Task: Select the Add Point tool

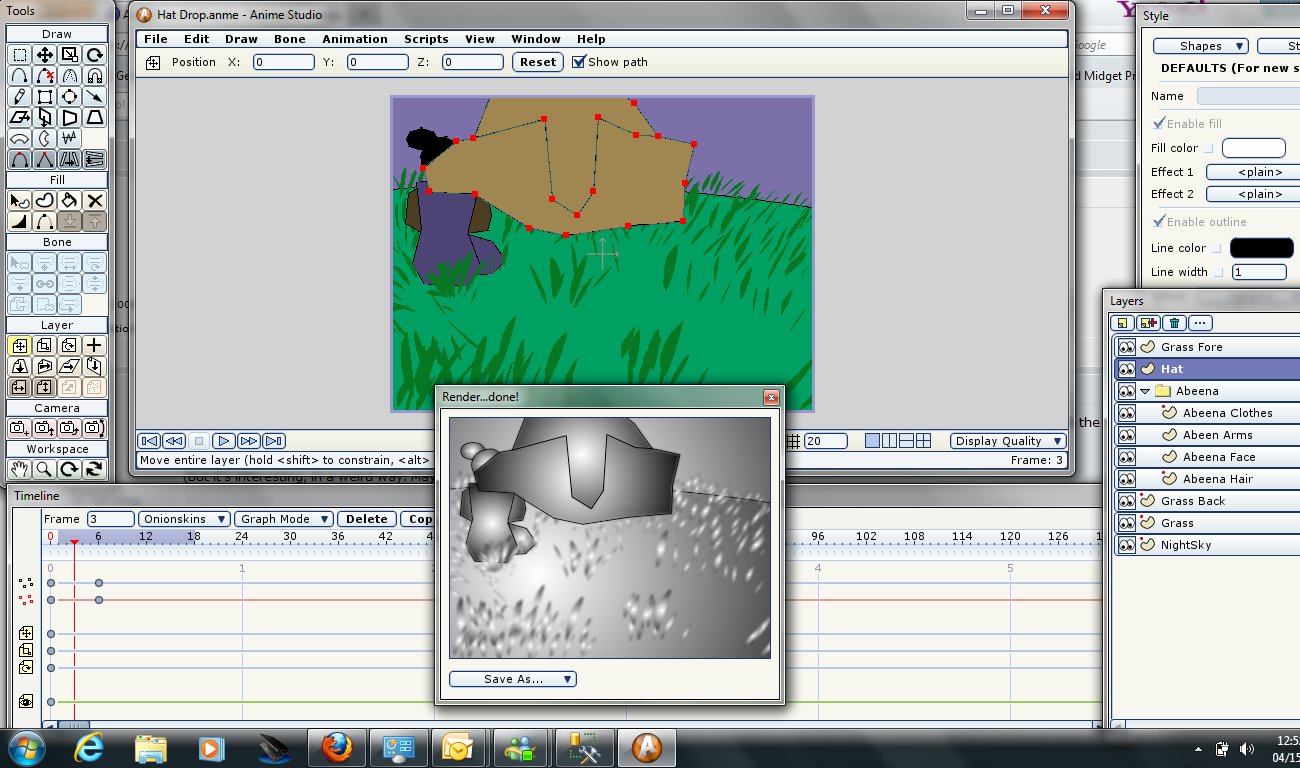Action: pos(19,76)
